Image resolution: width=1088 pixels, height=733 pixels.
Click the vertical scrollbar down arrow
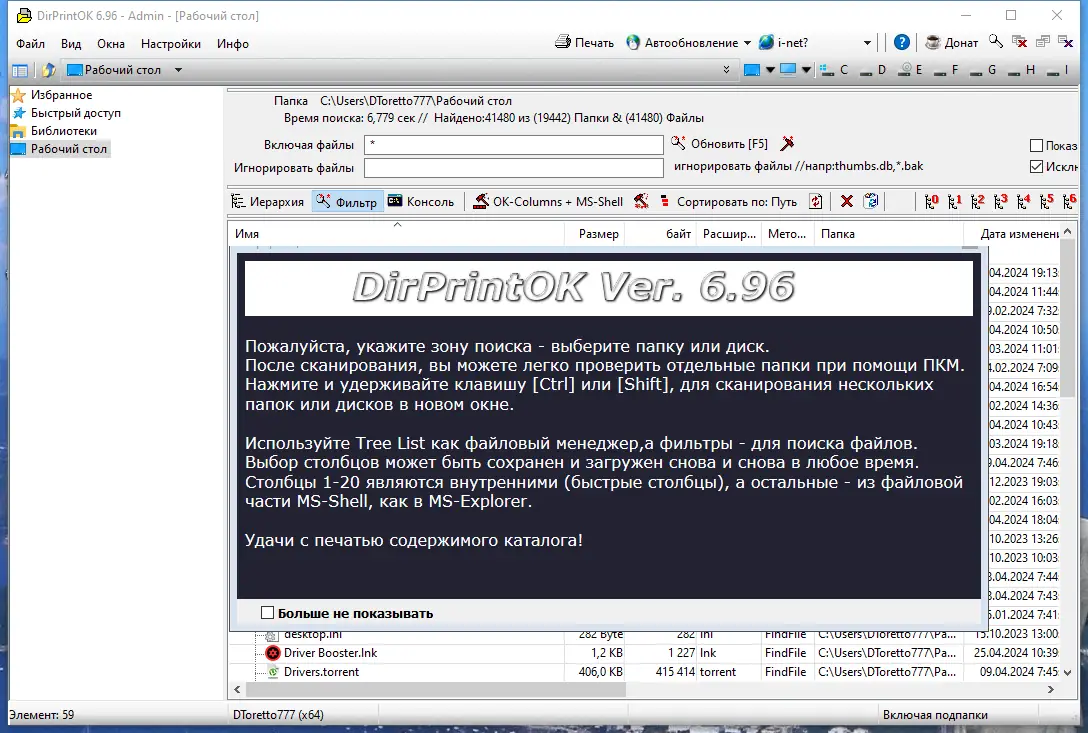click(1067, 672)
